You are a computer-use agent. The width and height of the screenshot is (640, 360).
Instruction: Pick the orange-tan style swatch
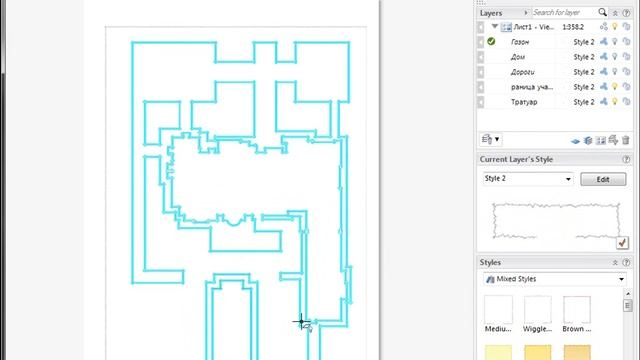point(577,353)
